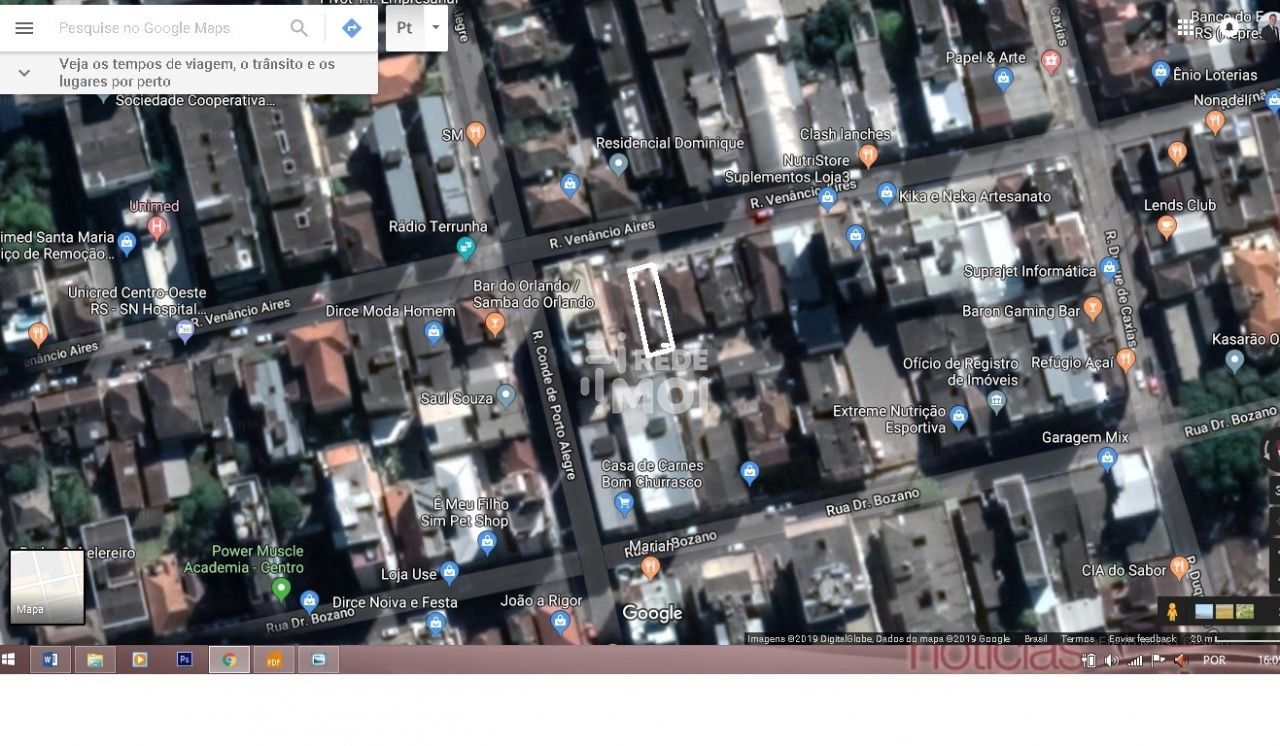
Task: Click the NutriStore Suplementos shop pin
Action: (827, 197)
